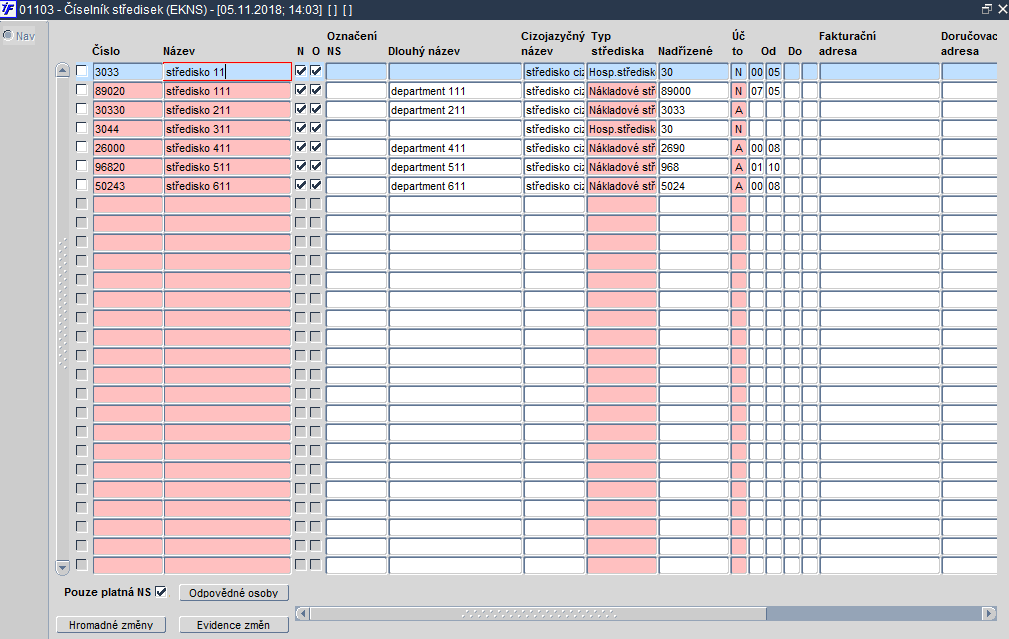Click the Cizojazyčný název column header
Viewport: 1009px width, 639px height.
tap(553, 43)
